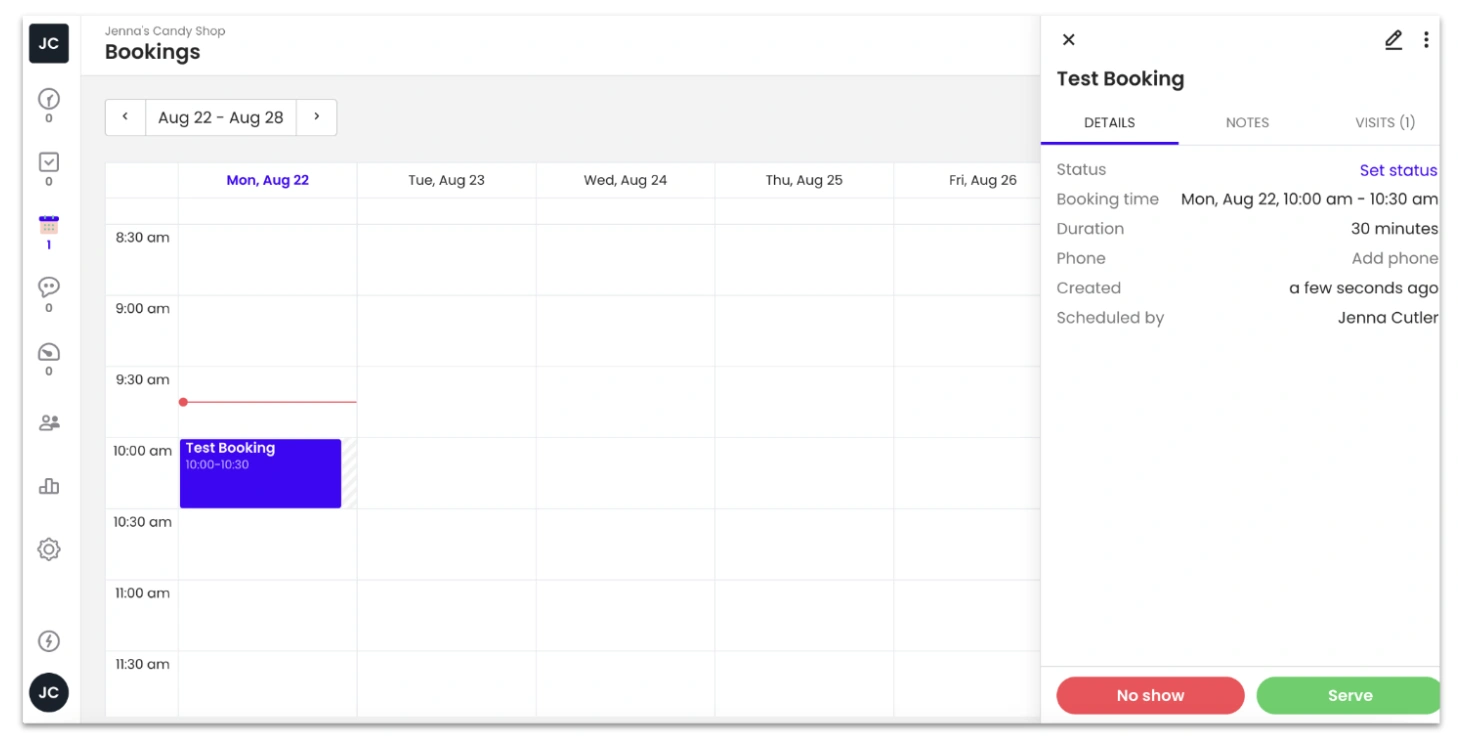Viewport: 1458px width, 742px height.
Task: Click the Mon, Aug 22 column header
Action: pyautogui.click(x=267, y=180)
